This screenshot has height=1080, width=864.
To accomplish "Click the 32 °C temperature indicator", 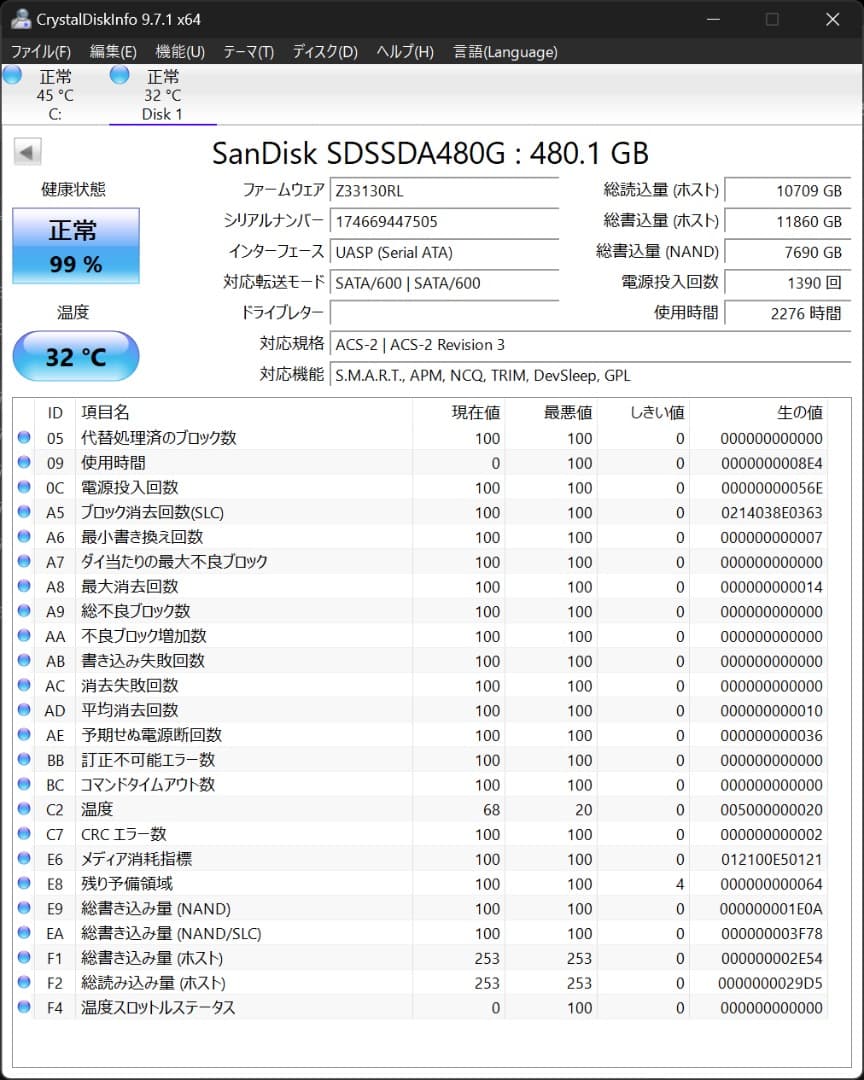I will coord(75,356).
